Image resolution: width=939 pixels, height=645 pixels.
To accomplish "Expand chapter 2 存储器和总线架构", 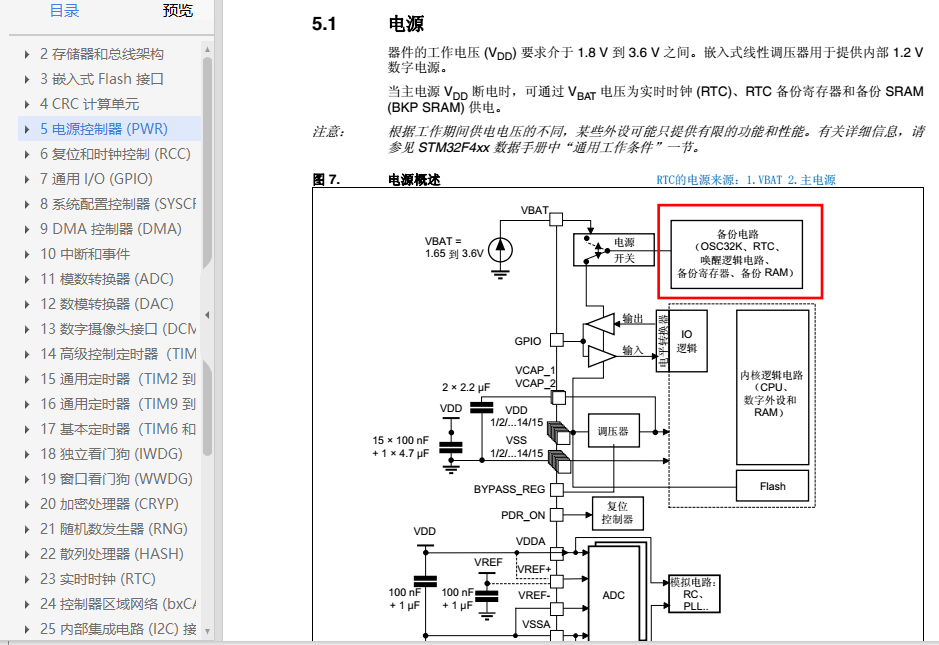I will coord(27,54).
